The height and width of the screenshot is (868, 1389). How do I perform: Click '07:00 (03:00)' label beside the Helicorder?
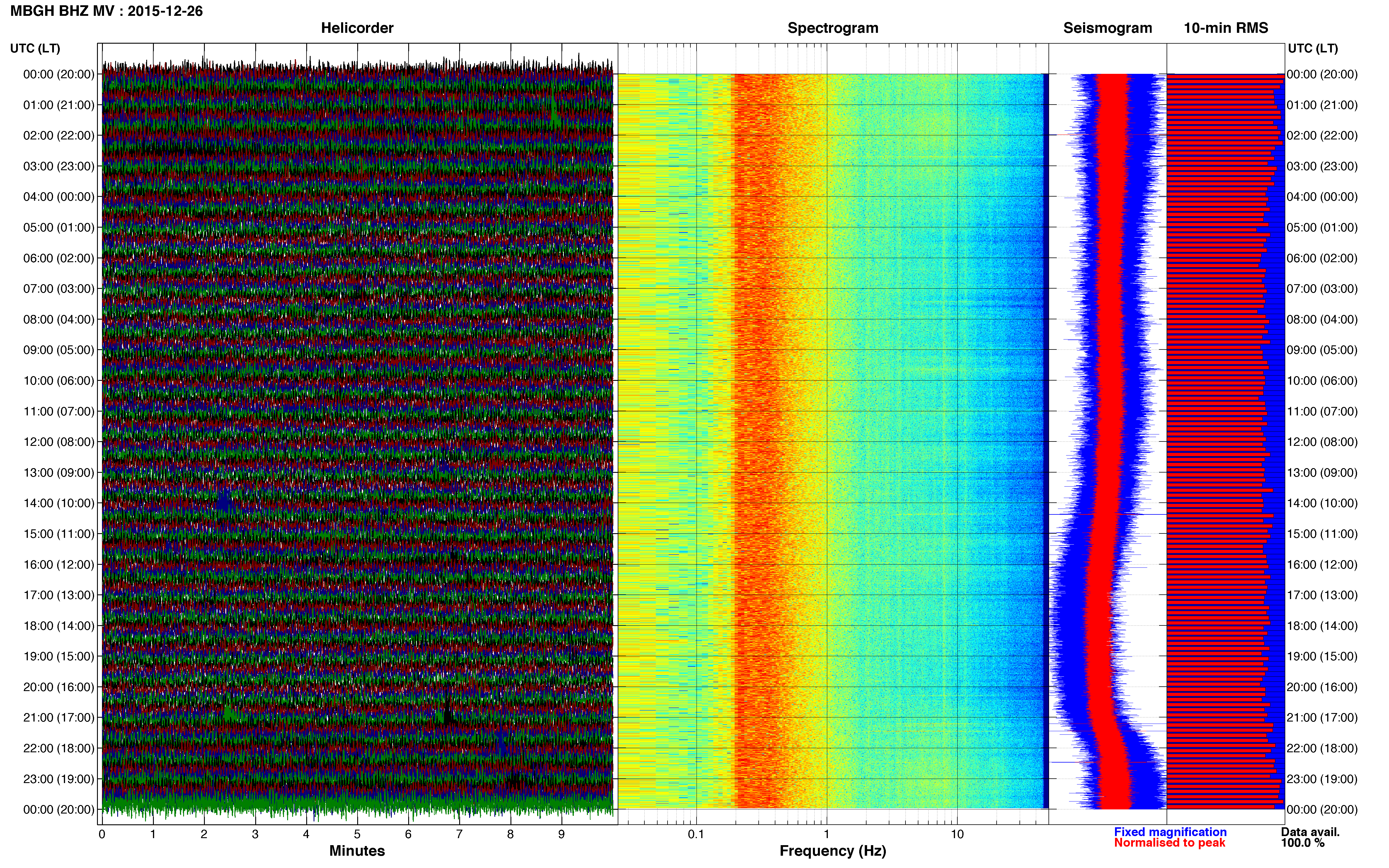click(x=59, y=289)
